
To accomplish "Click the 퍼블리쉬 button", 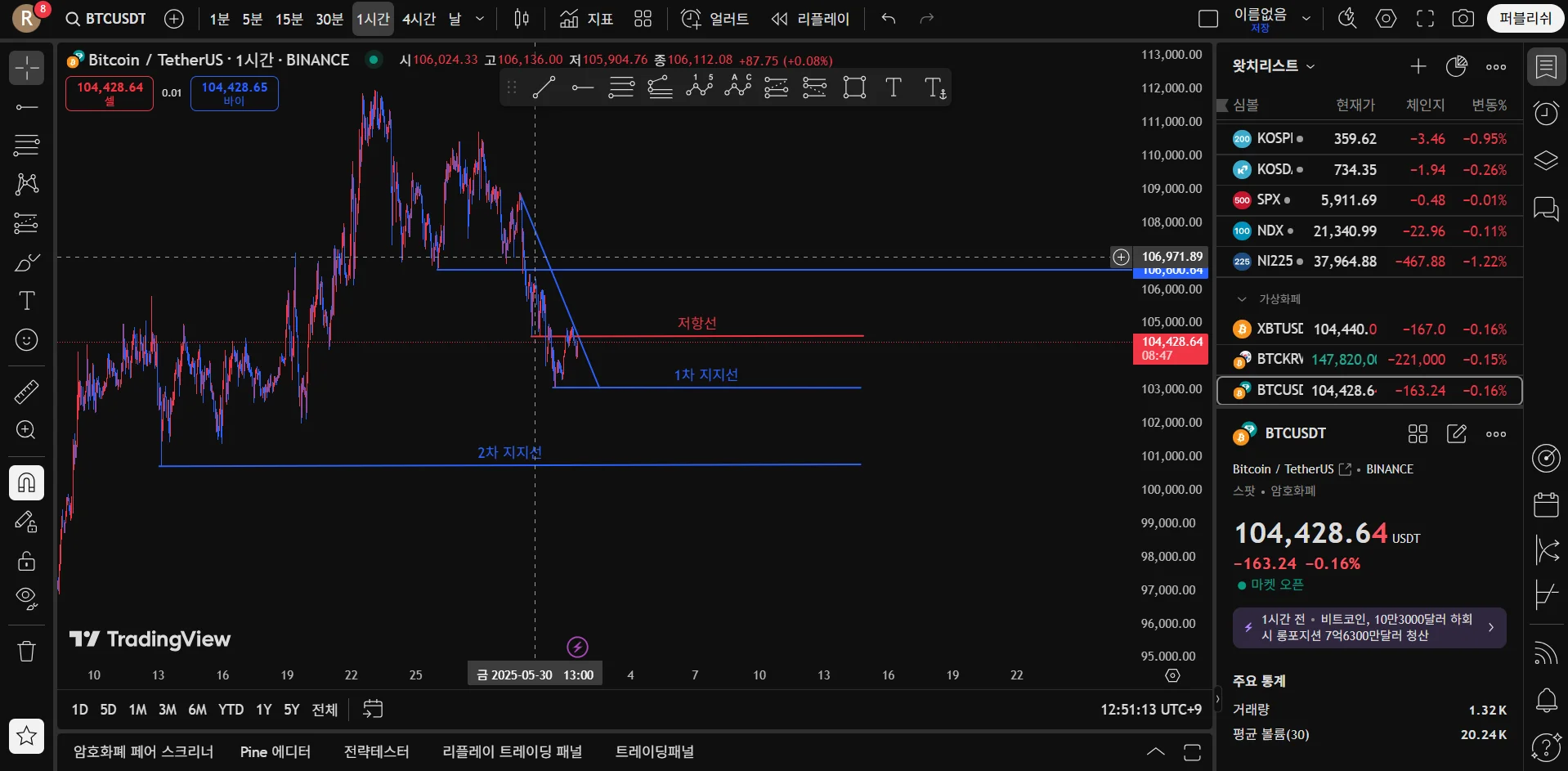I will pos(1525,19).
